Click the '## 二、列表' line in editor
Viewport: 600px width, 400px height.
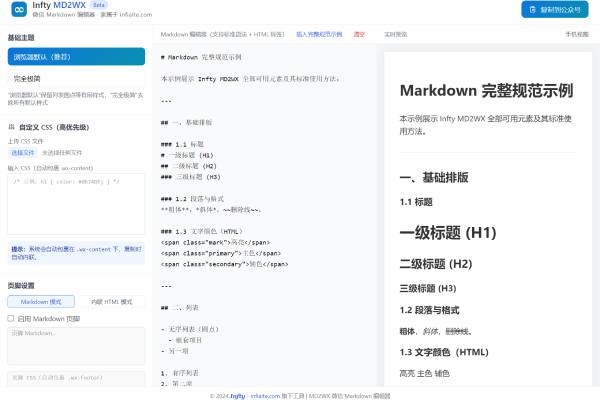point(180,308)
